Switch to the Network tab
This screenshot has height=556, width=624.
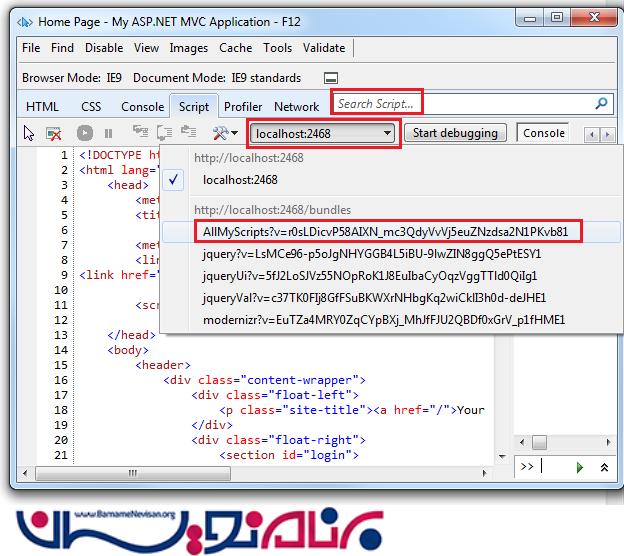click(x=297, y=107)
